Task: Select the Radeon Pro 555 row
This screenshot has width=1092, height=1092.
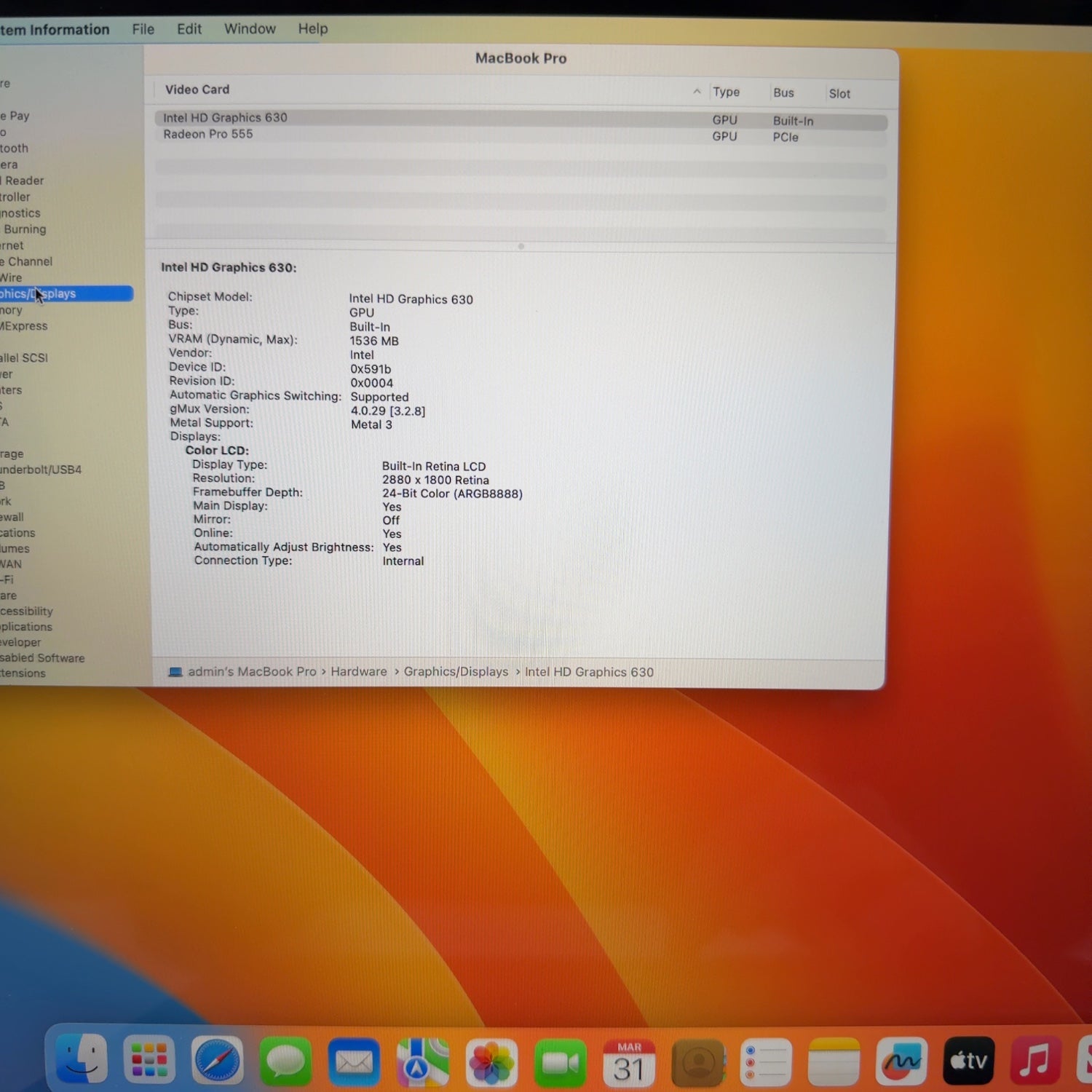Action: coord(208,135)
